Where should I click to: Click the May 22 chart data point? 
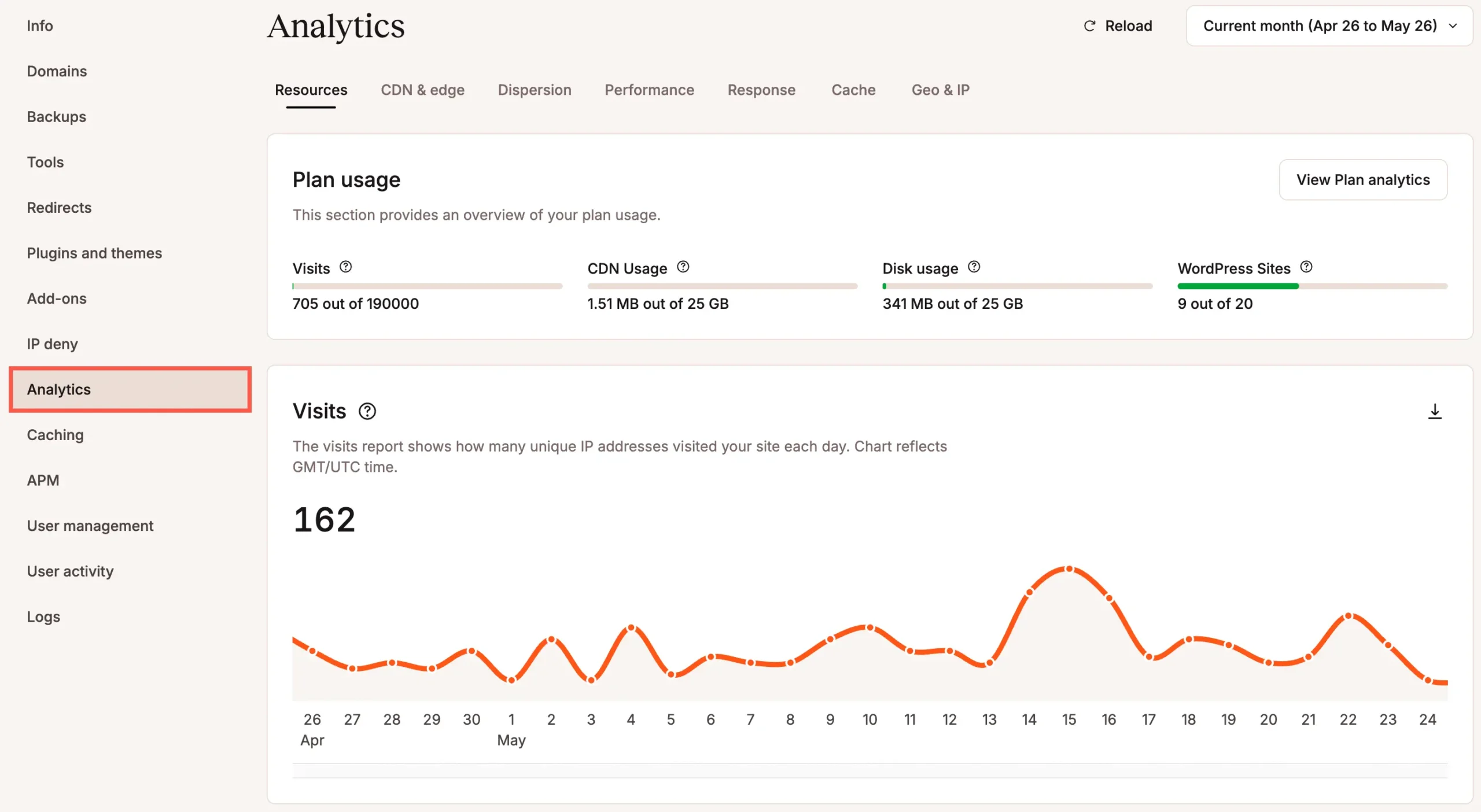[x=1349, y=616]
